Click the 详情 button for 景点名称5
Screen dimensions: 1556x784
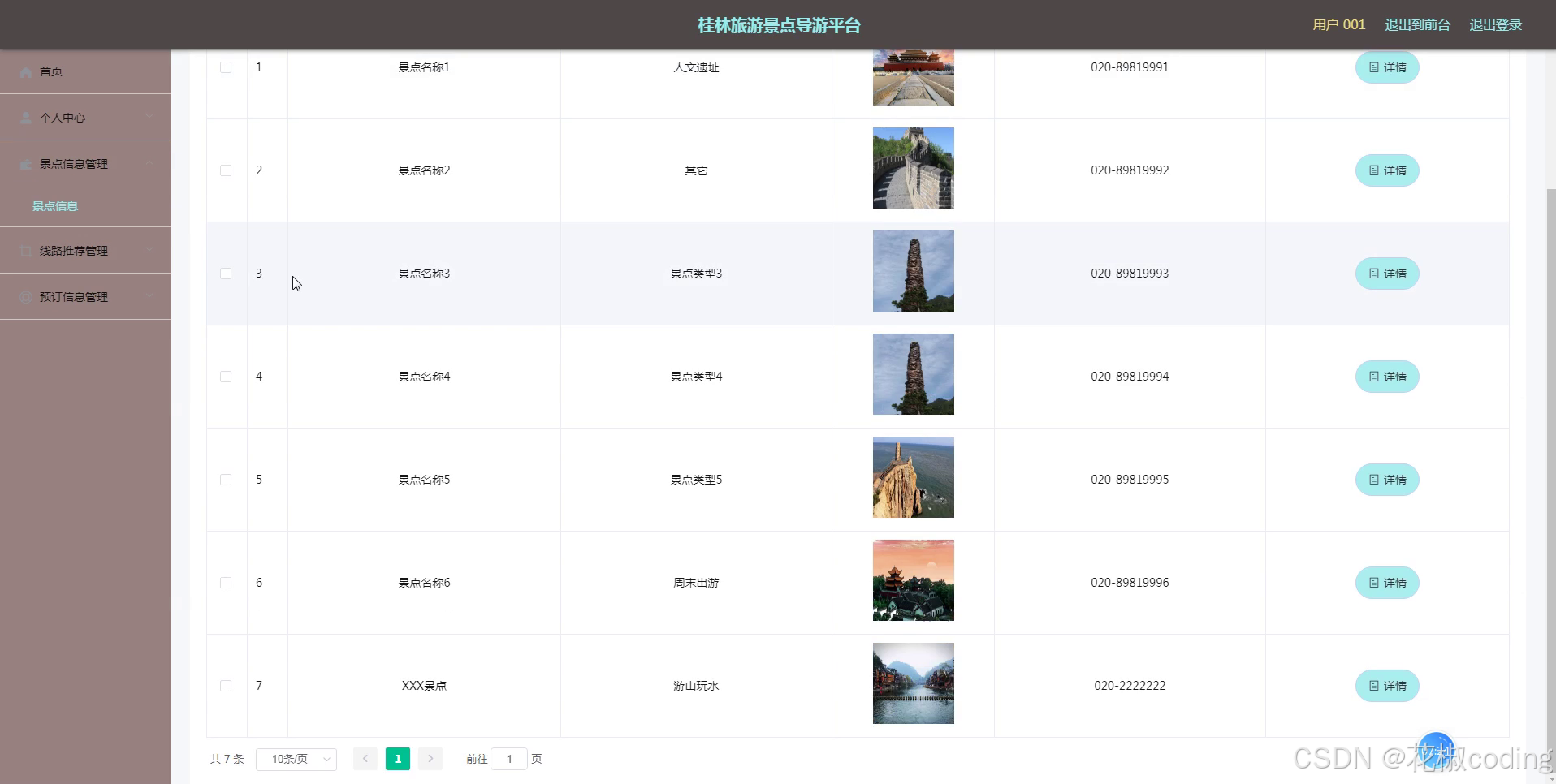click(1386, 480)
